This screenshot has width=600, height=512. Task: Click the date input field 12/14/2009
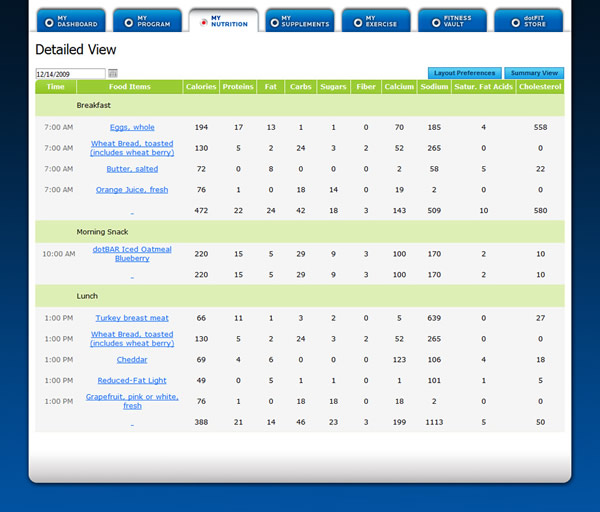[70, 73]
